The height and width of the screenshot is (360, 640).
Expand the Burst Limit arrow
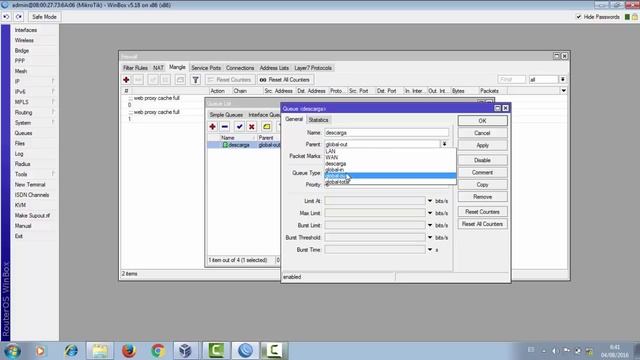[x=430, y=225]
